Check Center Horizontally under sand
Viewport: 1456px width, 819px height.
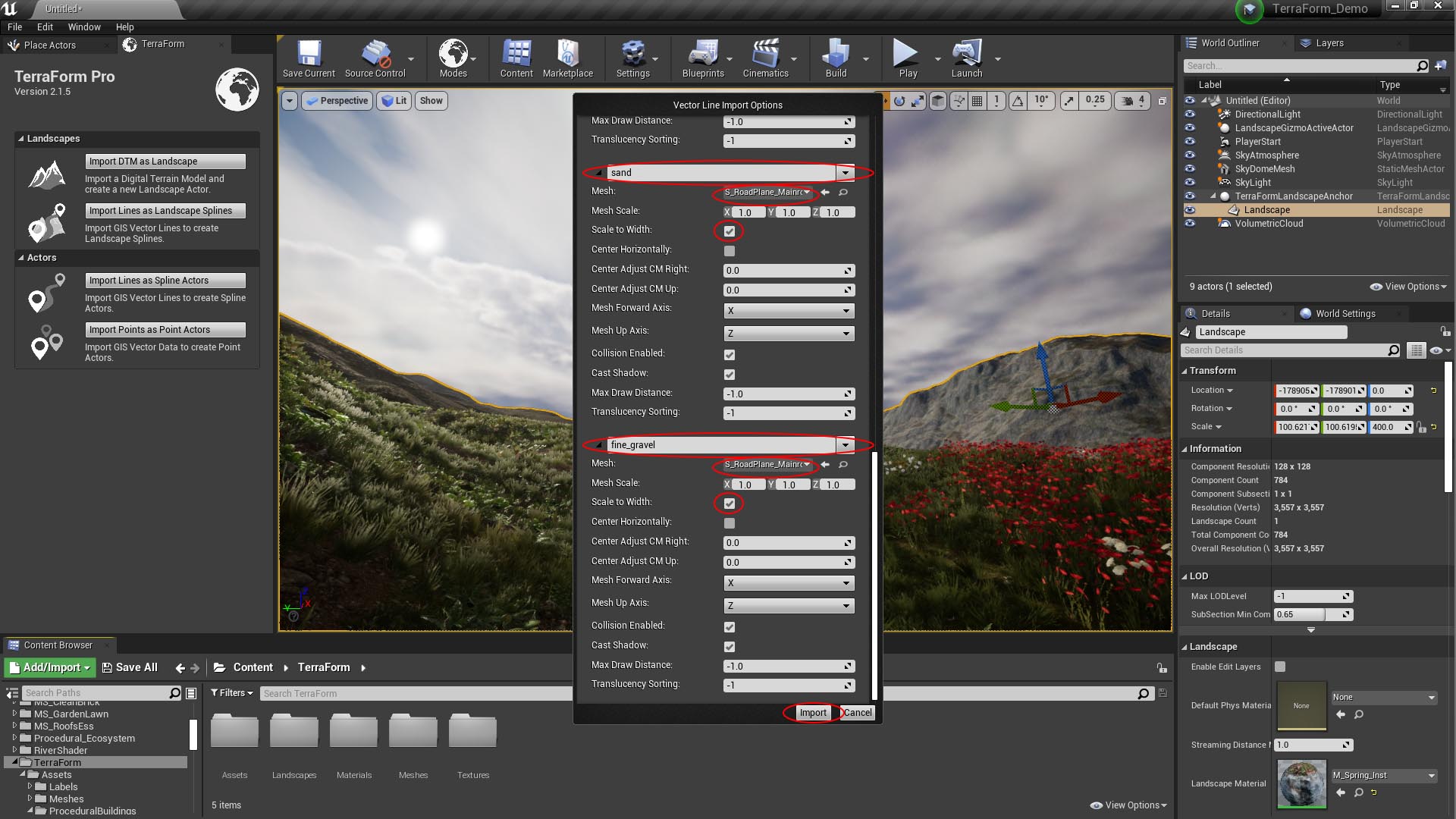pyautogui.click(x=730, y=251)
